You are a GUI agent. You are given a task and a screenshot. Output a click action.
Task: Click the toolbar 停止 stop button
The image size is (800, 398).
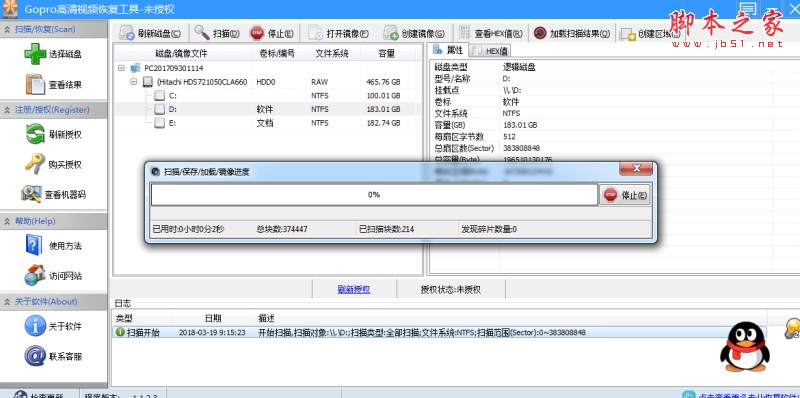[272, 34]
